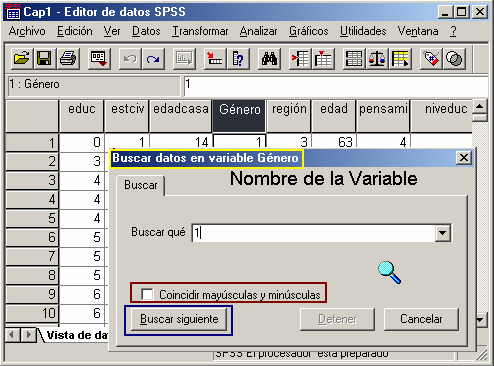494x366 pixels.
Task: Click into the Buscar qué text field
Action: (314, 233)
